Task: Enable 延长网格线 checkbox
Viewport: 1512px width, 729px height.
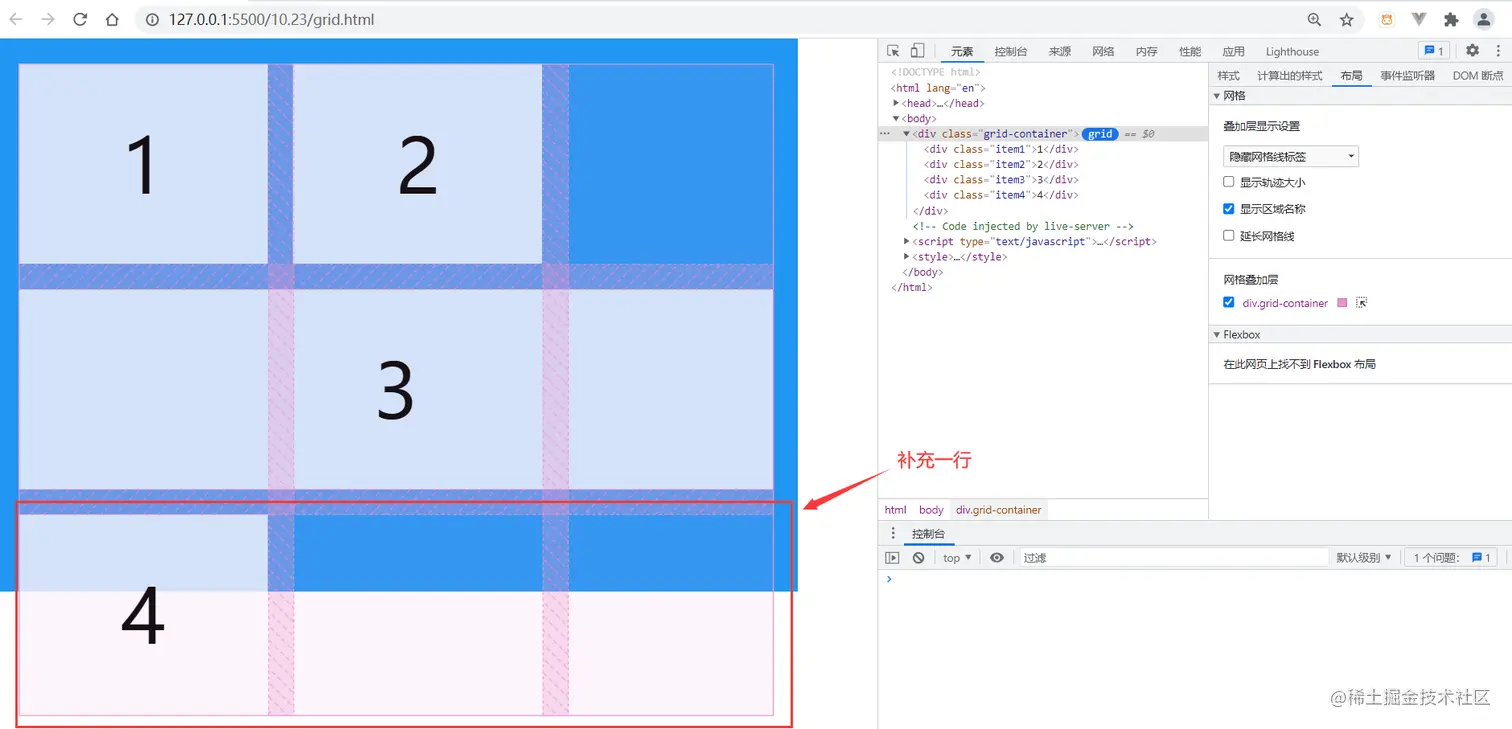Action: (1229, 236)
